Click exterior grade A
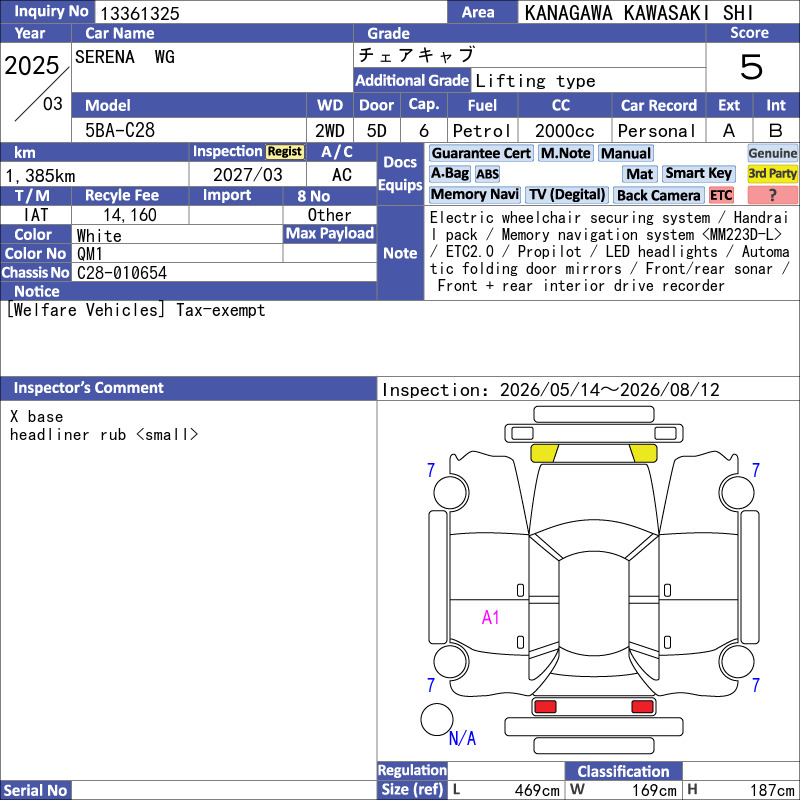This screenshot has width=800, height=800. pyautogui.click(x=729, y=131)
